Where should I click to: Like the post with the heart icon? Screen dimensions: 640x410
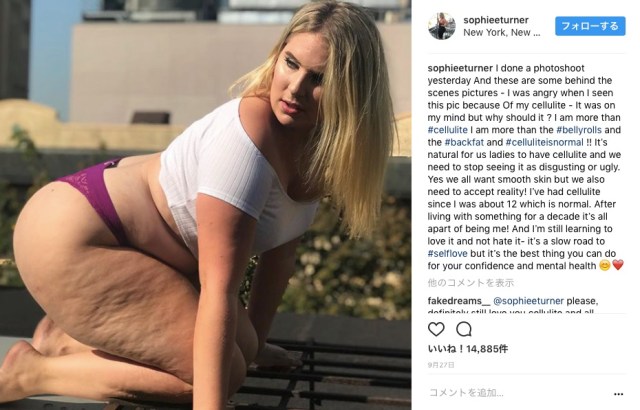point(436,329)
